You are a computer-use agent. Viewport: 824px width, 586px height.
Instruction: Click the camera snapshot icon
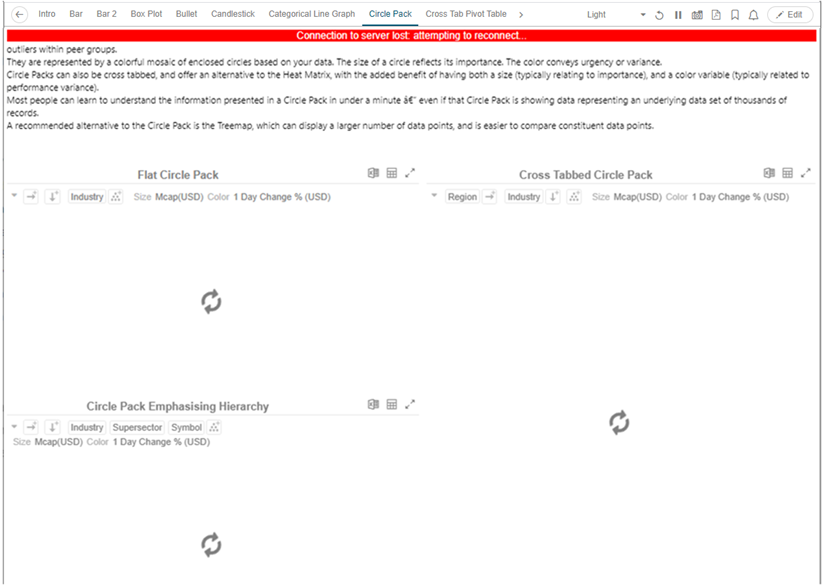pyautogui.click(x=697, y=15)
